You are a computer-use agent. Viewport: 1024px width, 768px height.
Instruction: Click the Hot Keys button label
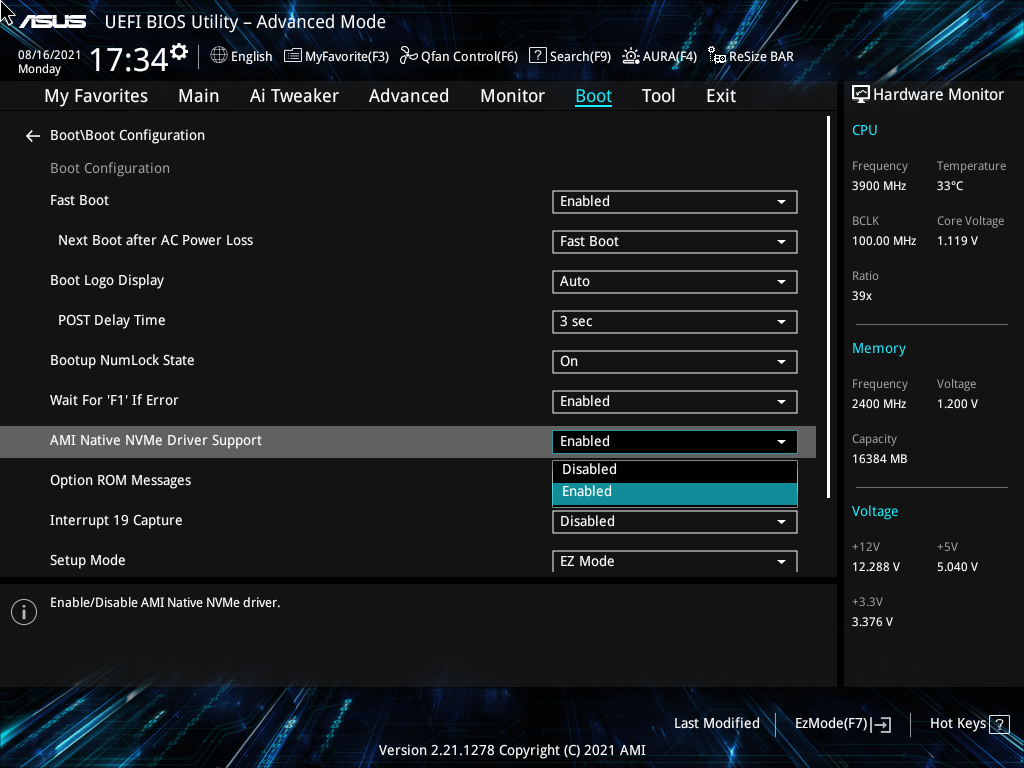click(x=958, y=724)
